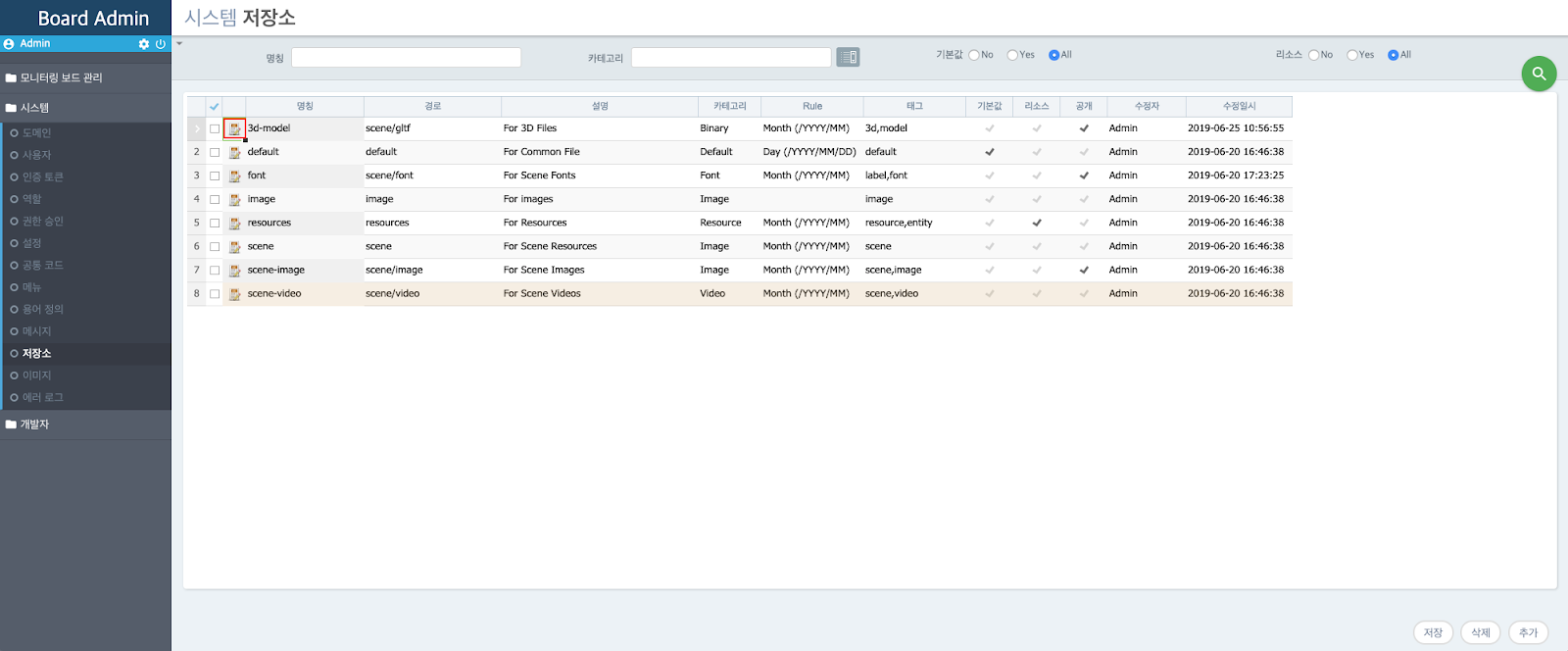1568x651 pixels.
Task: Sort by the Rule column header
Action: point(812,106)
